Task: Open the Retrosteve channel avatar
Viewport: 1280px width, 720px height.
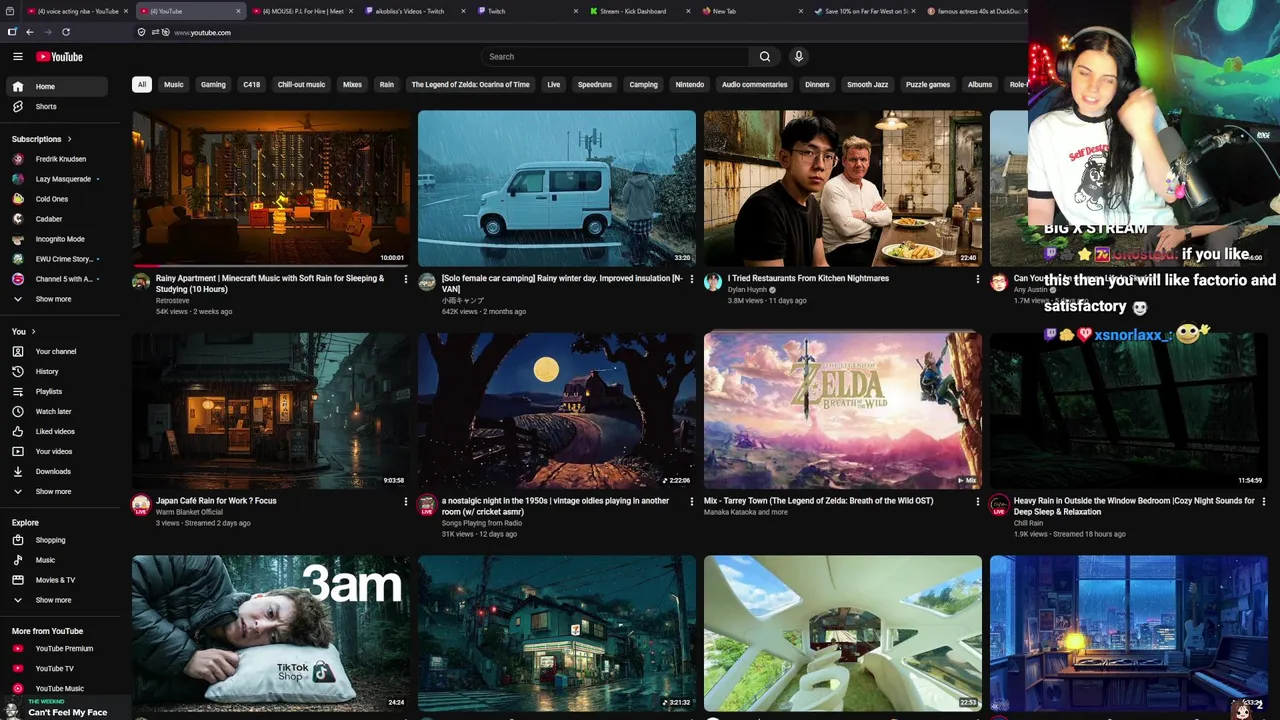Action: pyautogui.click(x=141, y=282)
